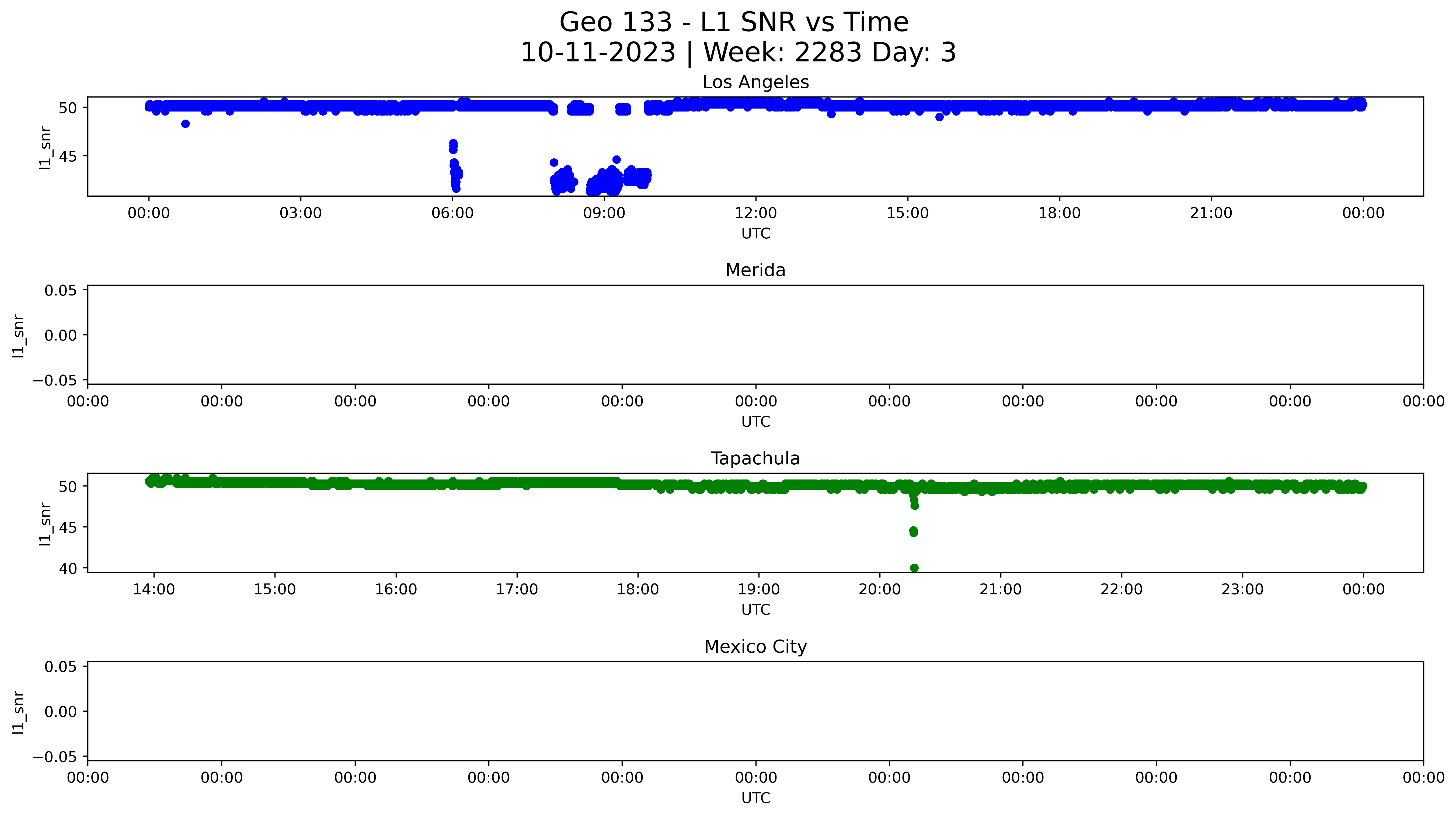Image resolution: width=1456 pixels, height=817 pixels.
Task: Click the 18:00 tick label on Tapachula axis
Action: tap(638, 590)
